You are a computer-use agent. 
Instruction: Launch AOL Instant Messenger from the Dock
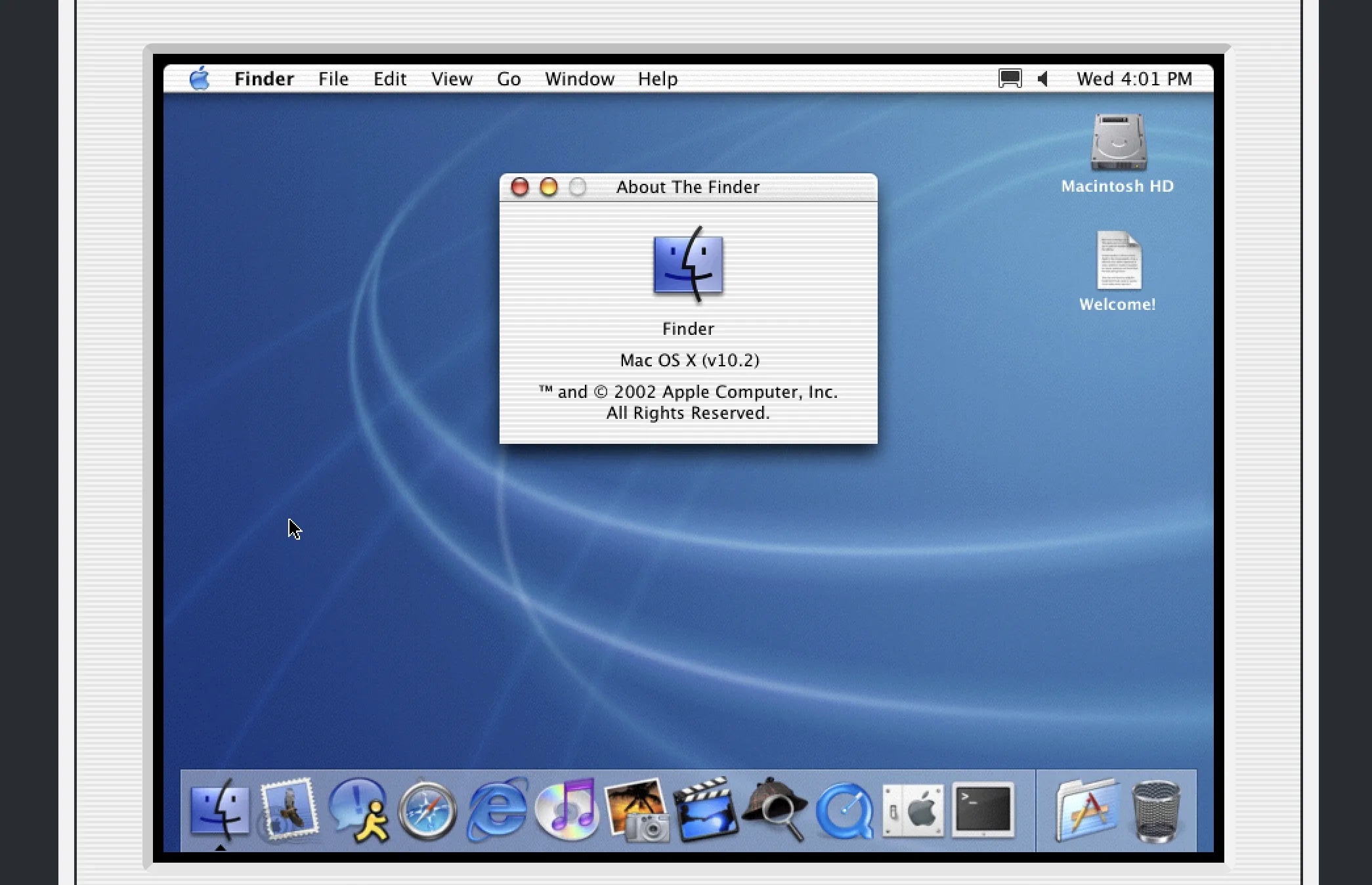tap(358, 810)
